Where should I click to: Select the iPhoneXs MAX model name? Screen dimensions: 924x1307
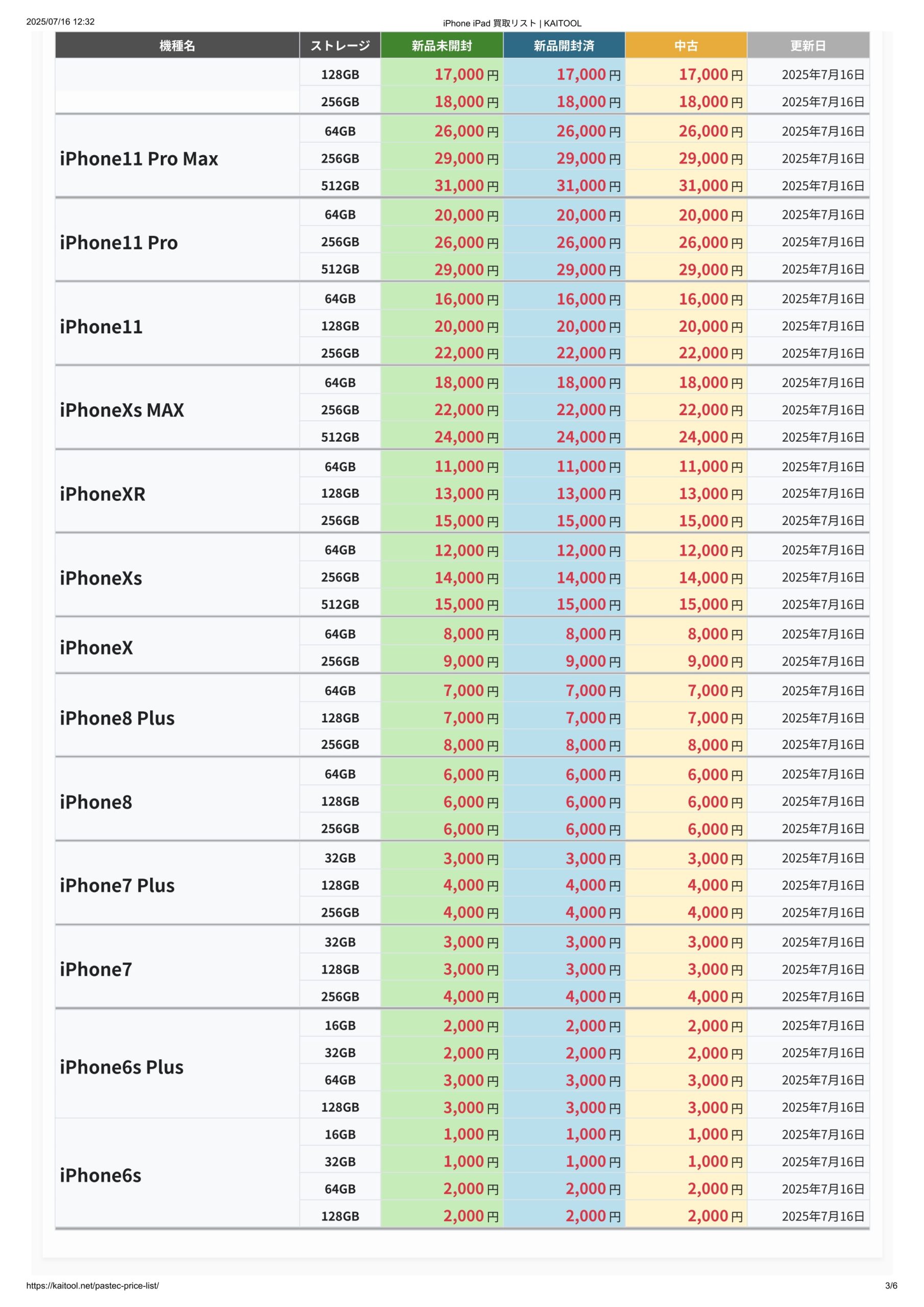[x=122, y=410]
